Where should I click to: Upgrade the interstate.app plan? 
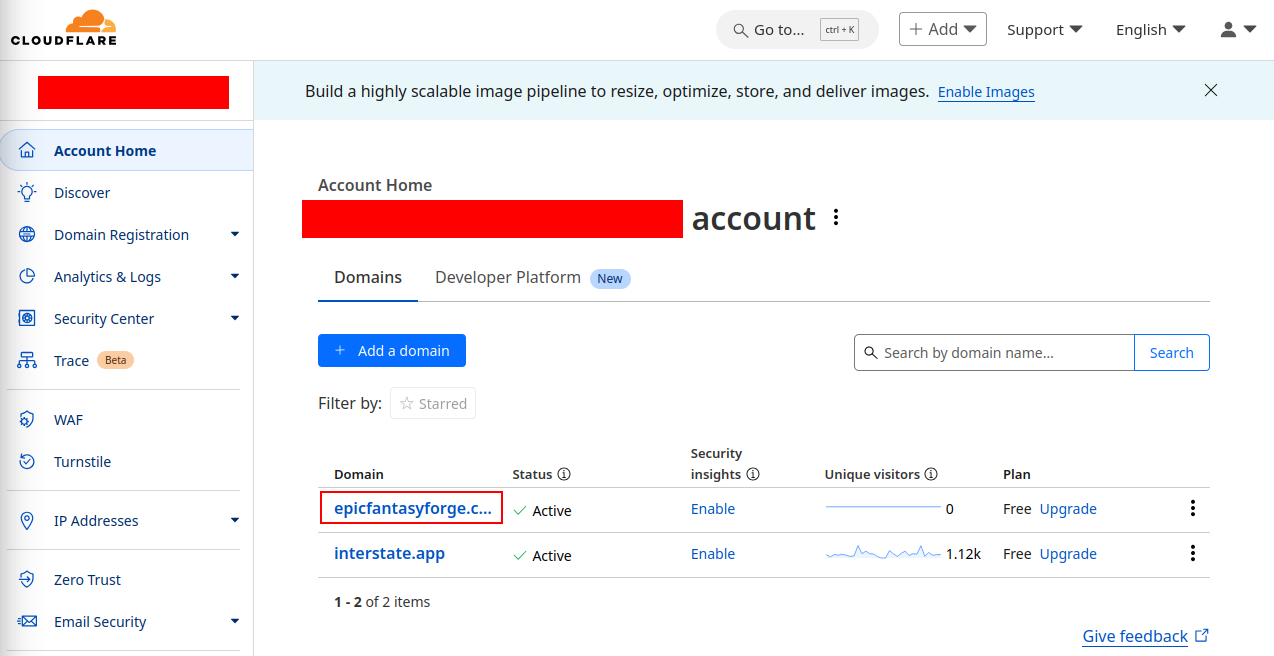pos(1068,554)
